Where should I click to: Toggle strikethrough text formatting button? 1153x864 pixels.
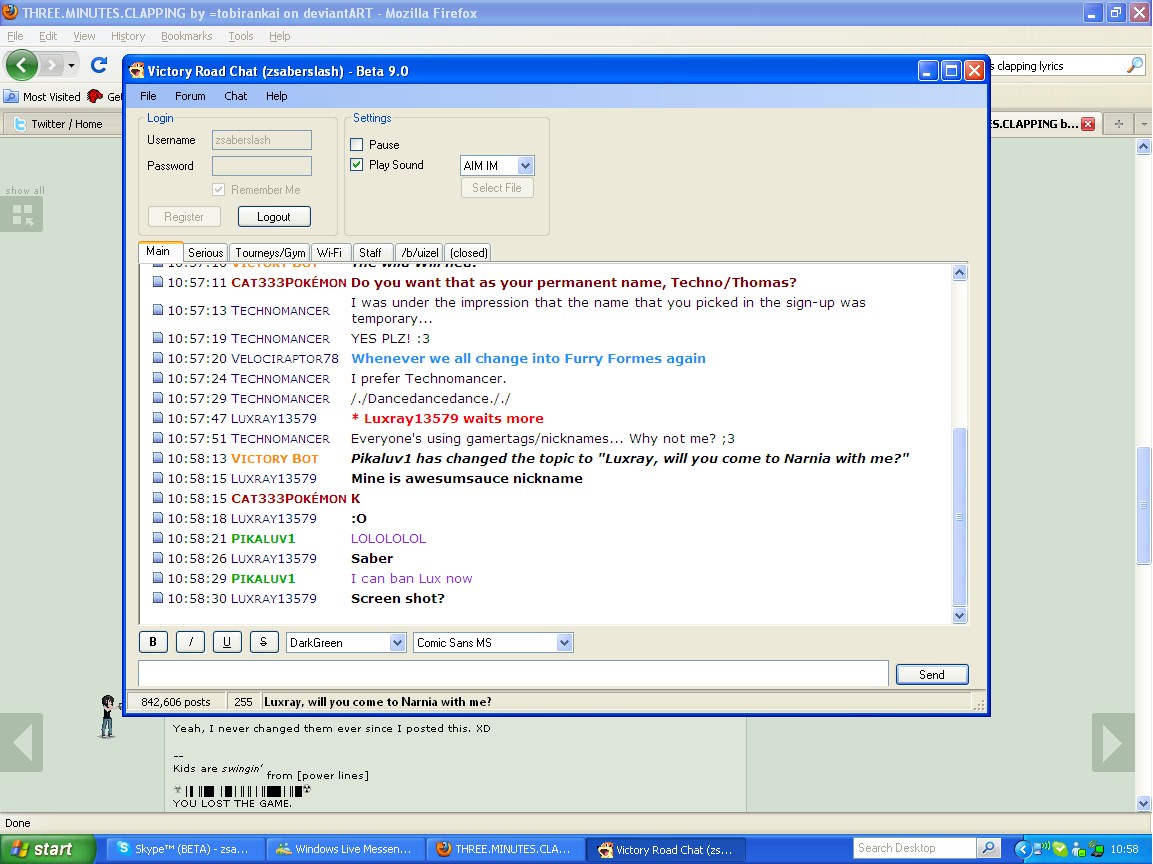263,643
